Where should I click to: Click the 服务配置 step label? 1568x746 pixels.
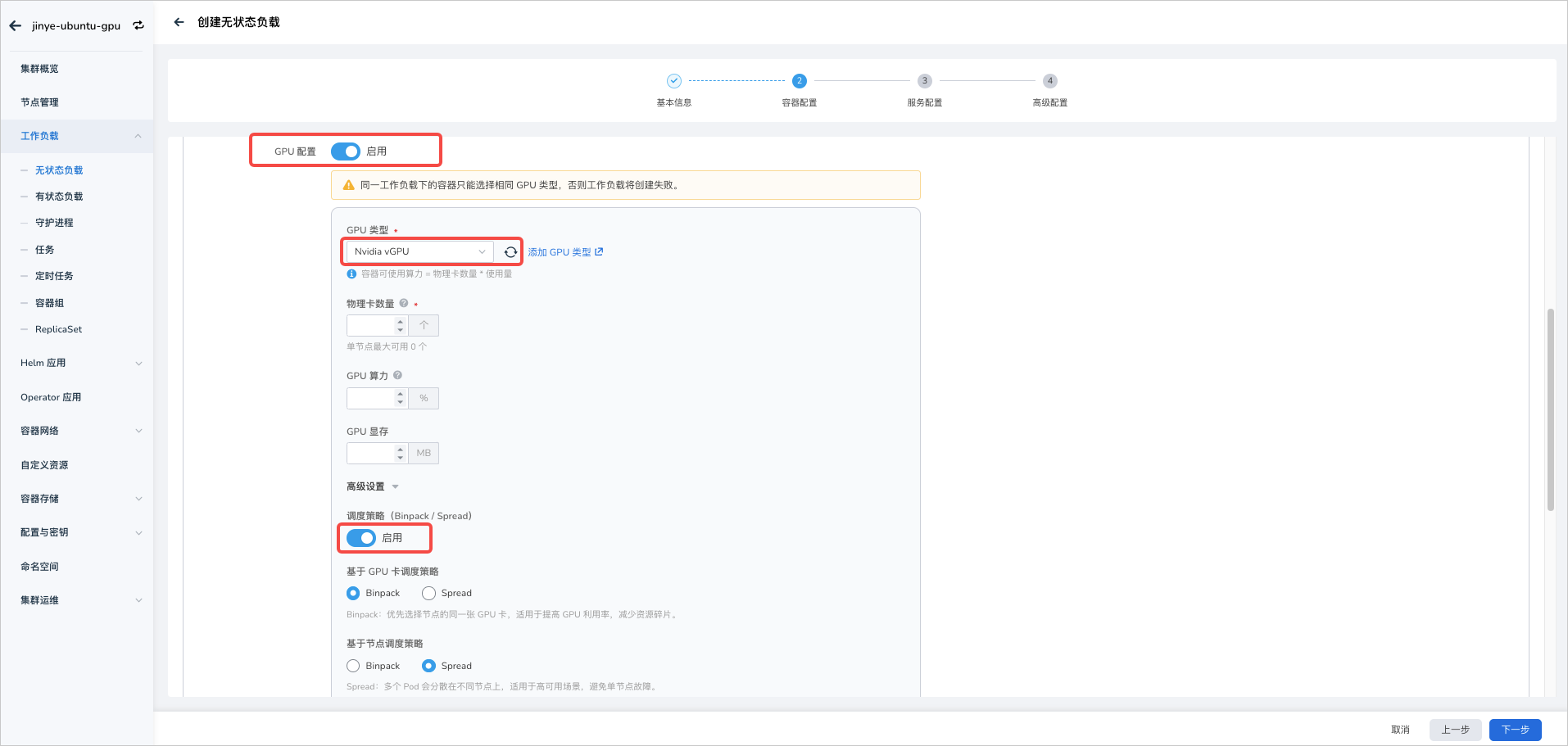click(x=924, y=103)
